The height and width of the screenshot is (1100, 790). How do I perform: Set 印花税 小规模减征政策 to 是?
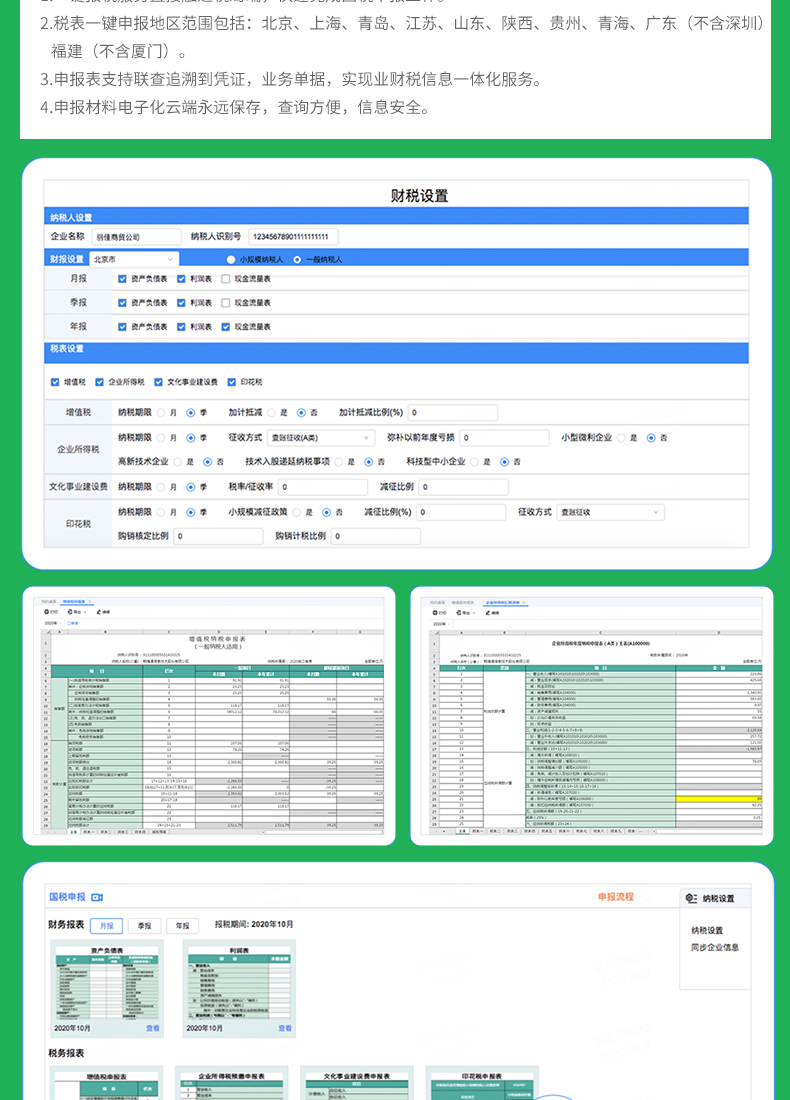click(x=297, y=513)
